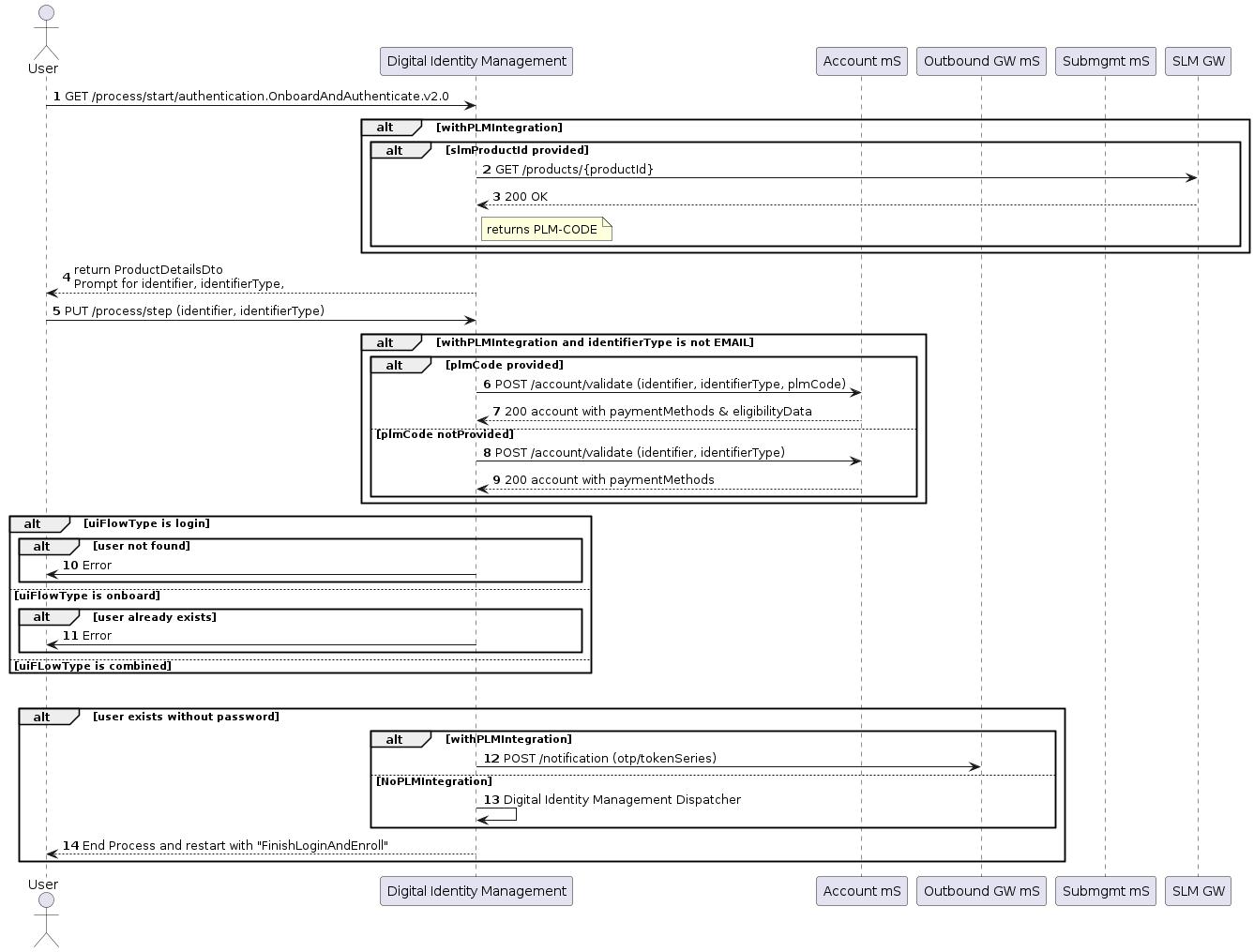Click the top Submgmt mS participant box

(1106, 61)
